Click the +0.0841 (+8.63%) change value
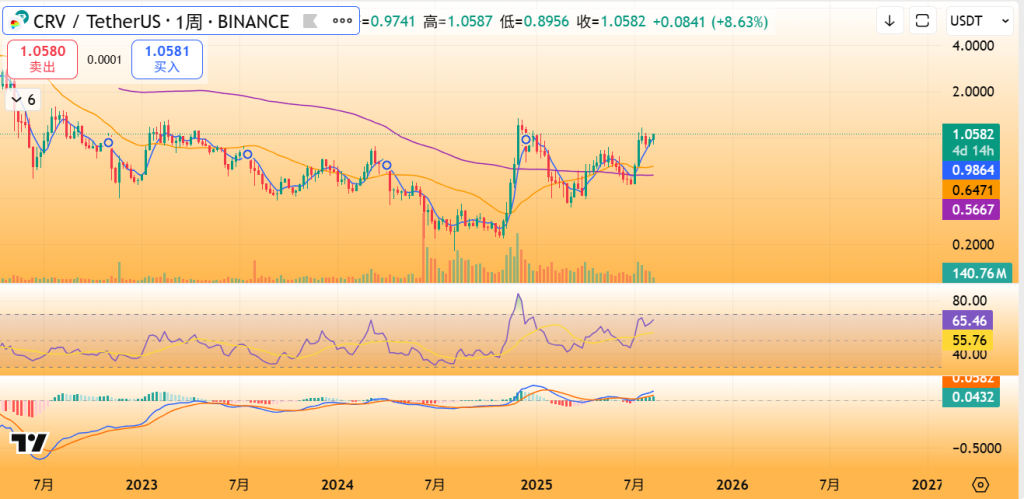Viewport: 1024px width, 499px height. click(x=711, y=22)
